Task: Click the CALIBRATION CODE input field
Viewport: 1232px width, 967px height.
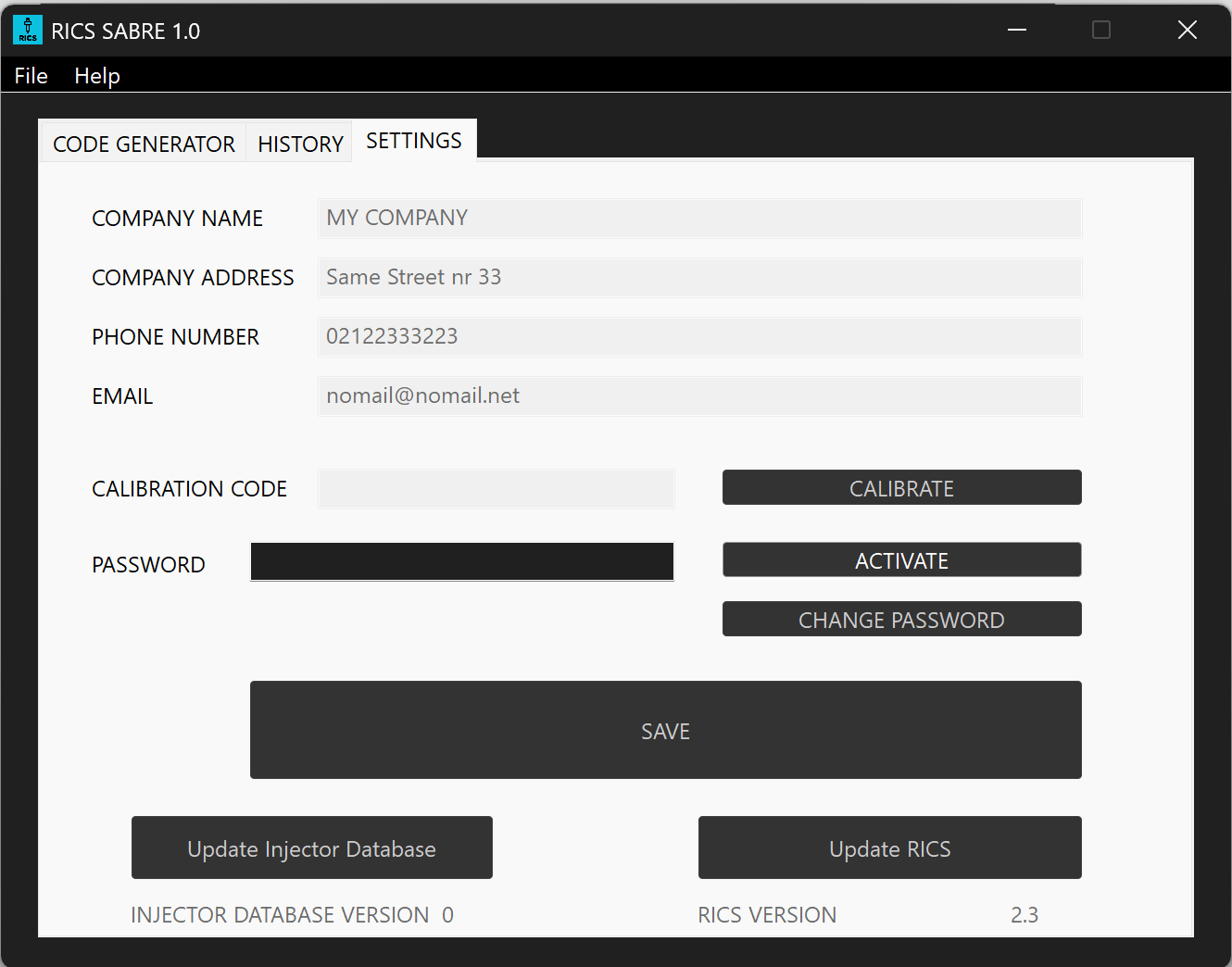Action: [x=497, y=489]
